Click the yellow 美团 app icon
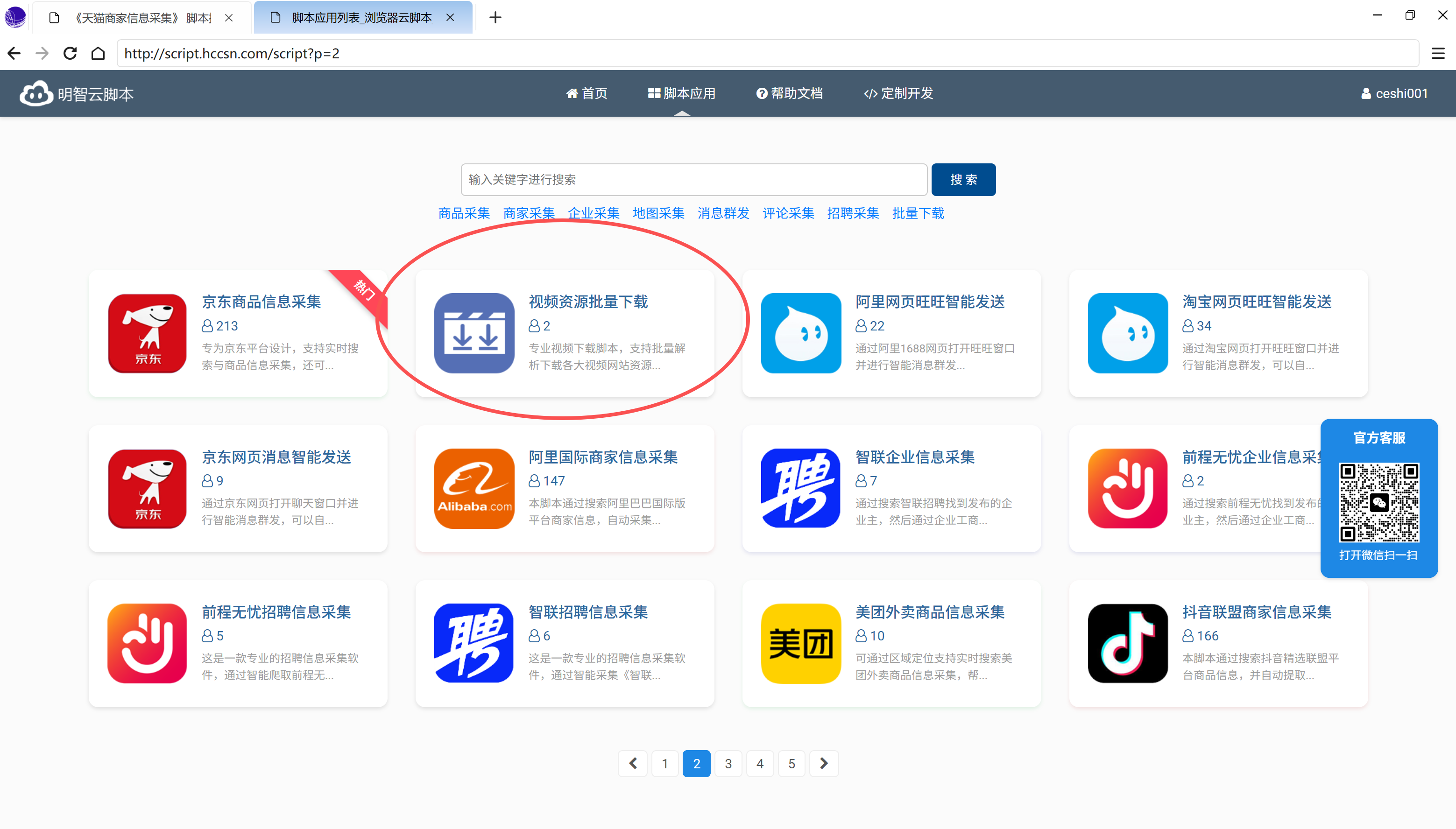The width and height of the screenshot is (1456, 829). click(x=800, y=643)
